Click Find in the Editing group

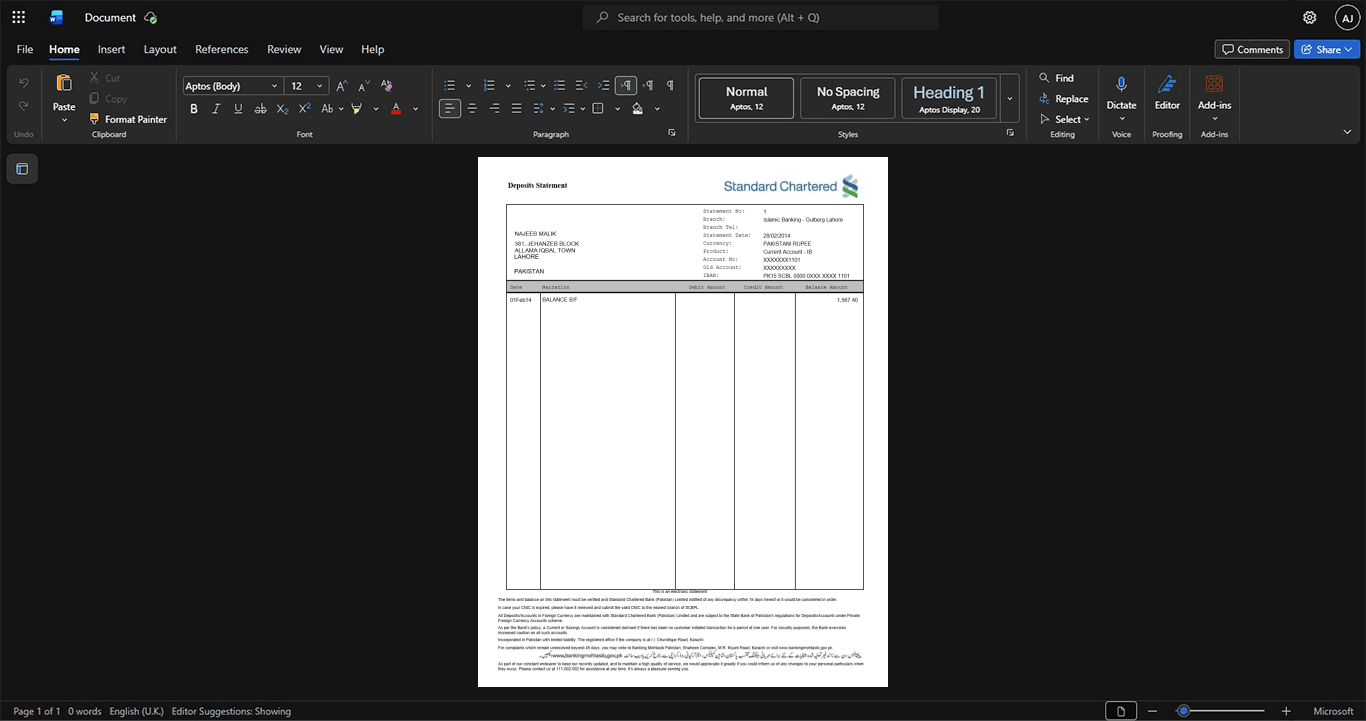[x=1056, y=78]
